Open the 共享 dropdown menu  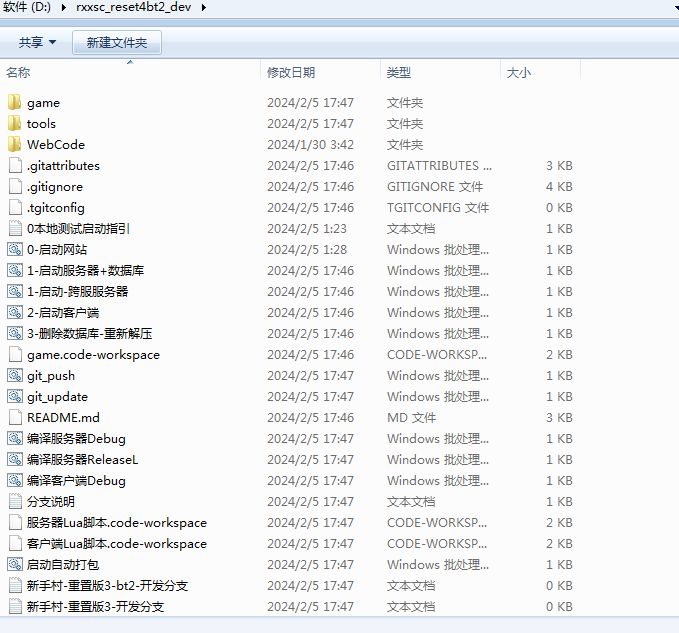pyautogui.click(x=38, y=43)
